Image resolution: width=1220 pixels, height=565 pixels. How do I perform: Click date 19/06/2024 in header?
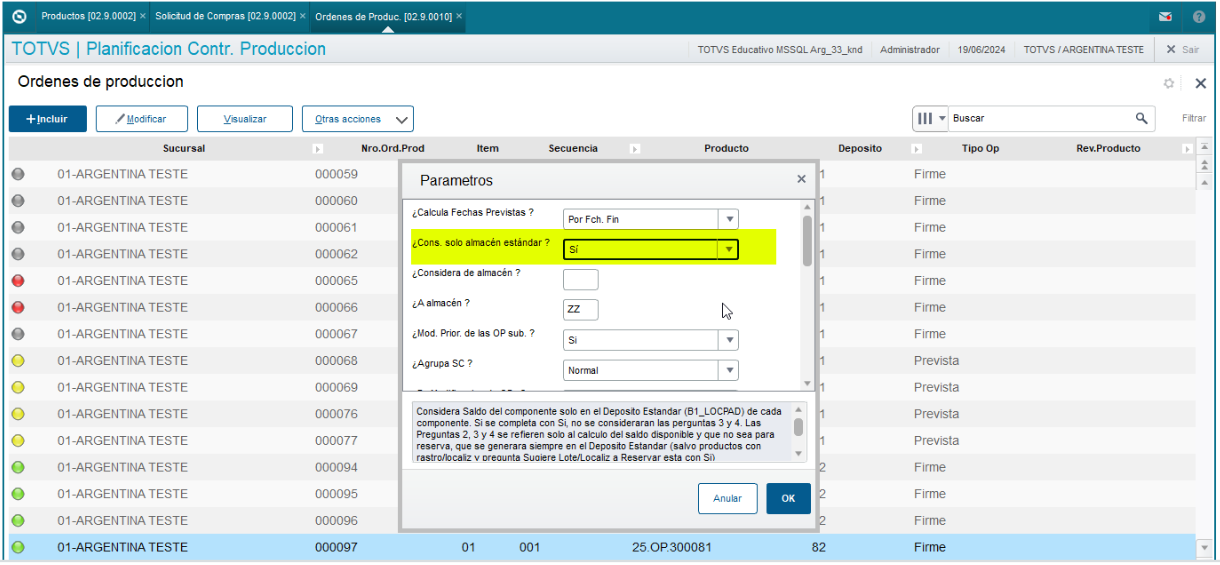pyautogui.click(x=981, y=49)
